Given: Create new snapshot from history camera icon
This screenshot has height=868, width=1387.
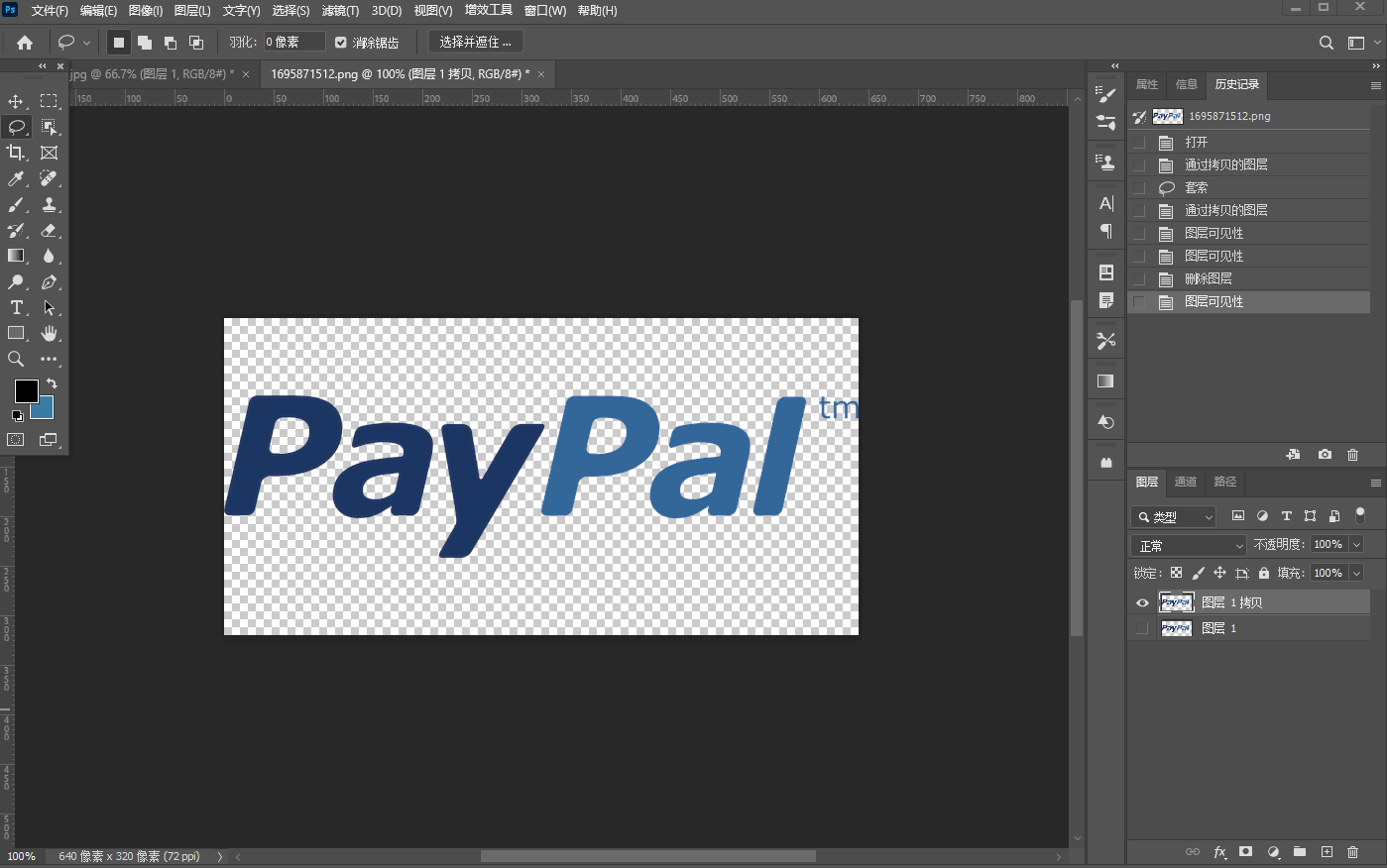Looking at the screenshot, I should pos(1325,454).
